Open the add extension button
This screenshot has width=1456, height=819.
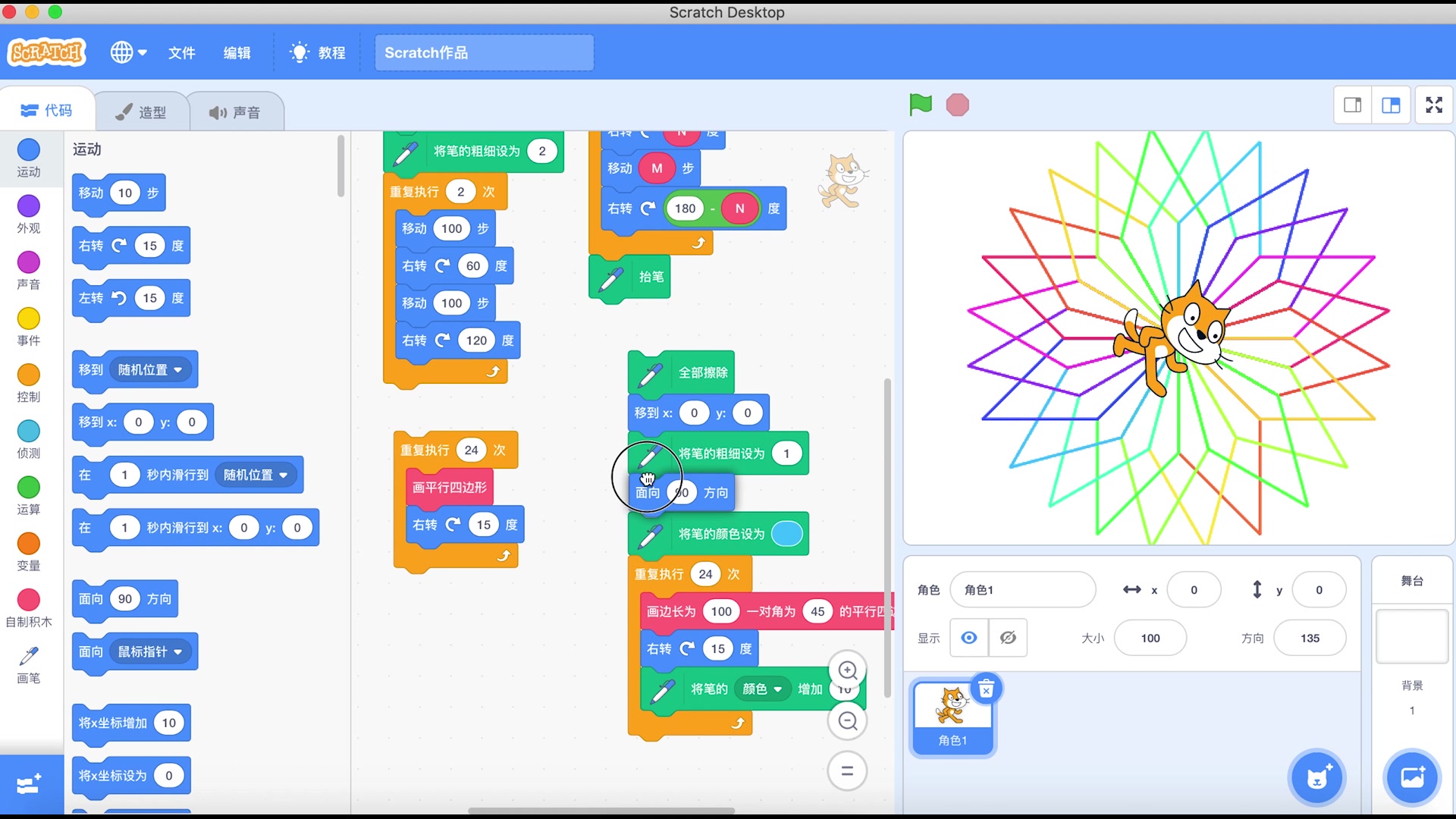click(x=29, y=784)
